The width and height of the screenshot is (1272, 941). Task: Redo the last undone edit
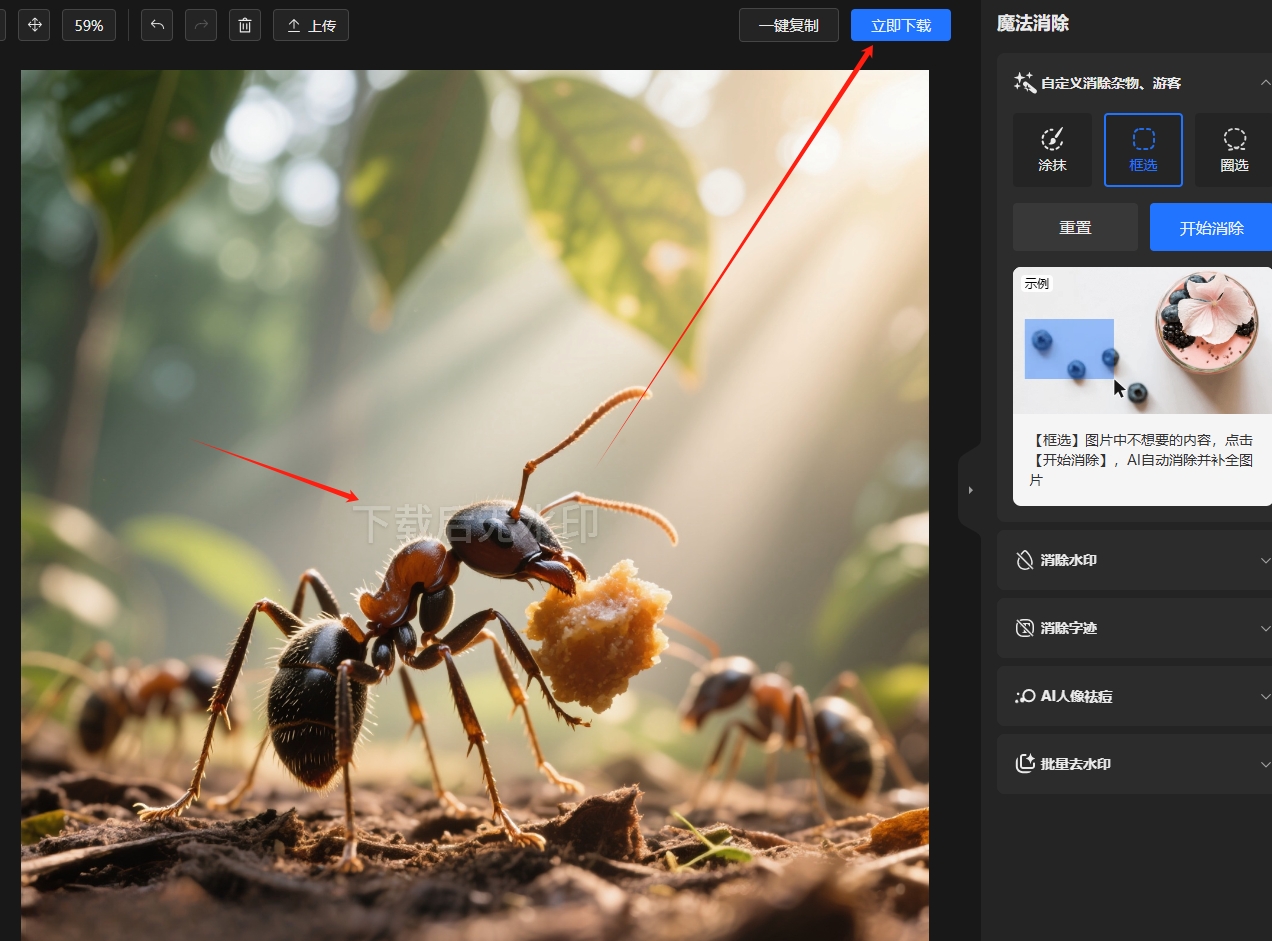[x=201, y=25]
